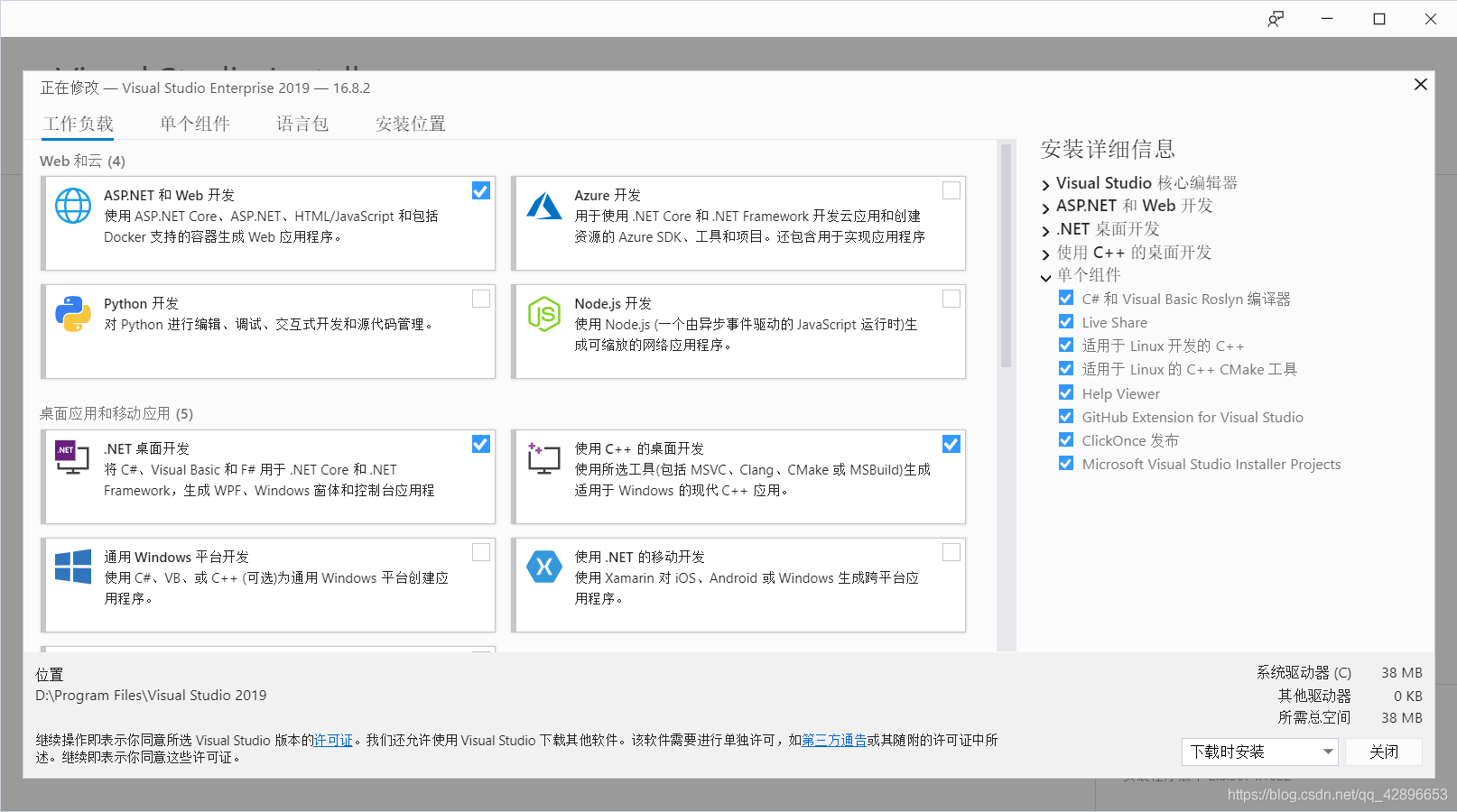Click the 系统驱动器 (C) label
This screenshot has height=812, width=1457.
1304,672
